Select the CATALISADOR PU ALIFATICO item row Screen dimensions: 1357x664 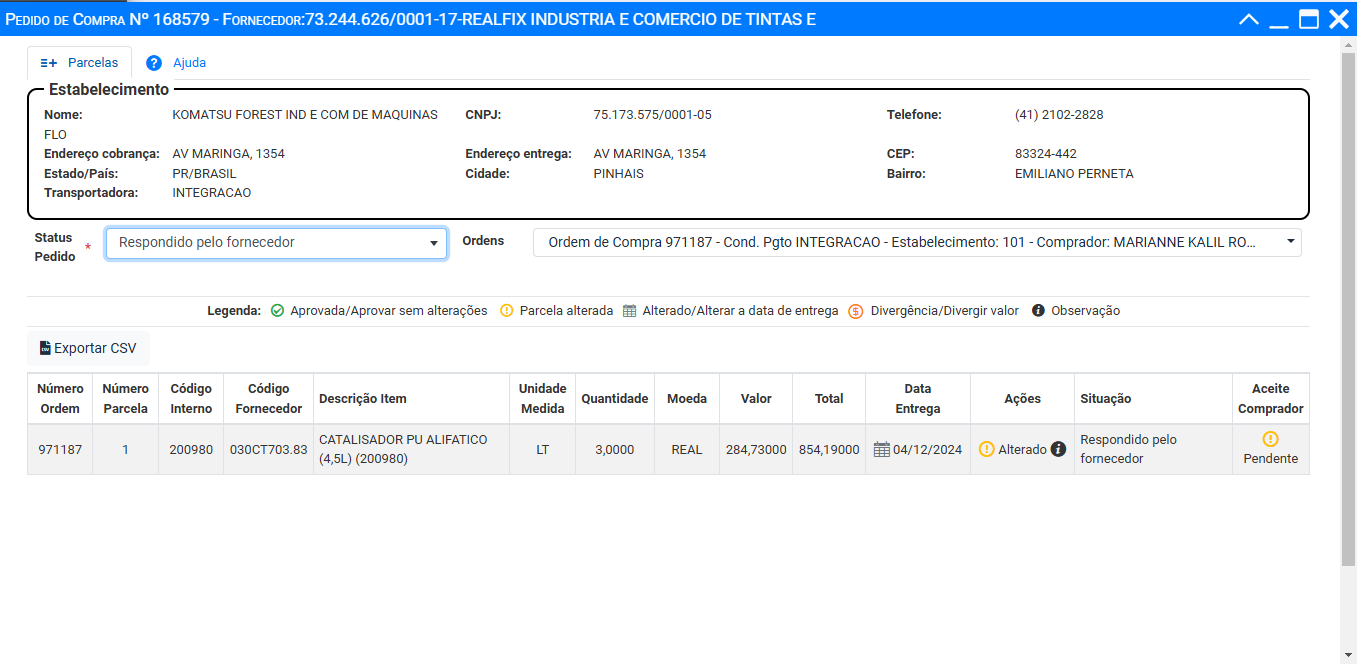click(410, 449)
